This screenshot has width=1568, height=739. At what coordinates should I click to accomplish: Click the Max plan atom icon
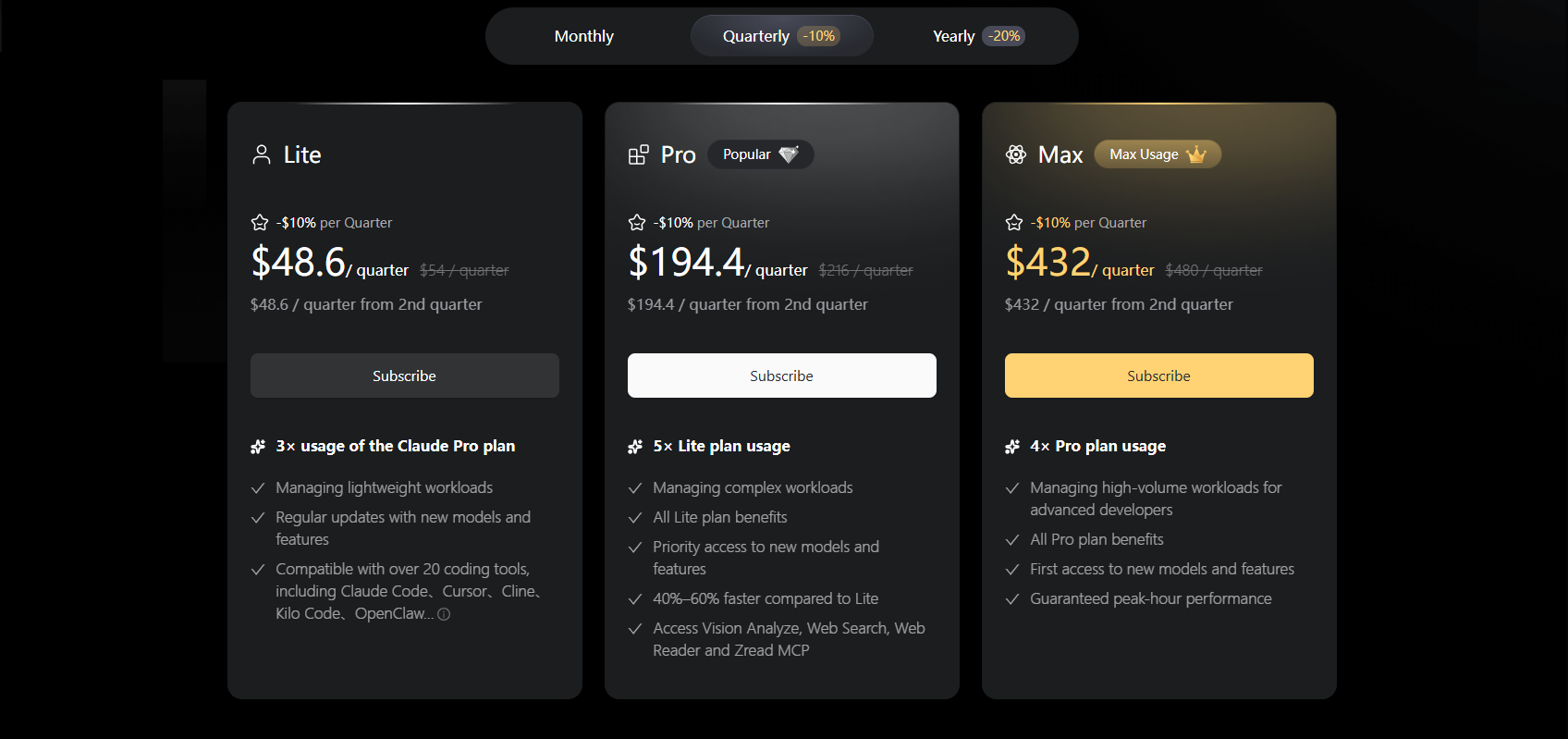click(x=1016, y=154)
